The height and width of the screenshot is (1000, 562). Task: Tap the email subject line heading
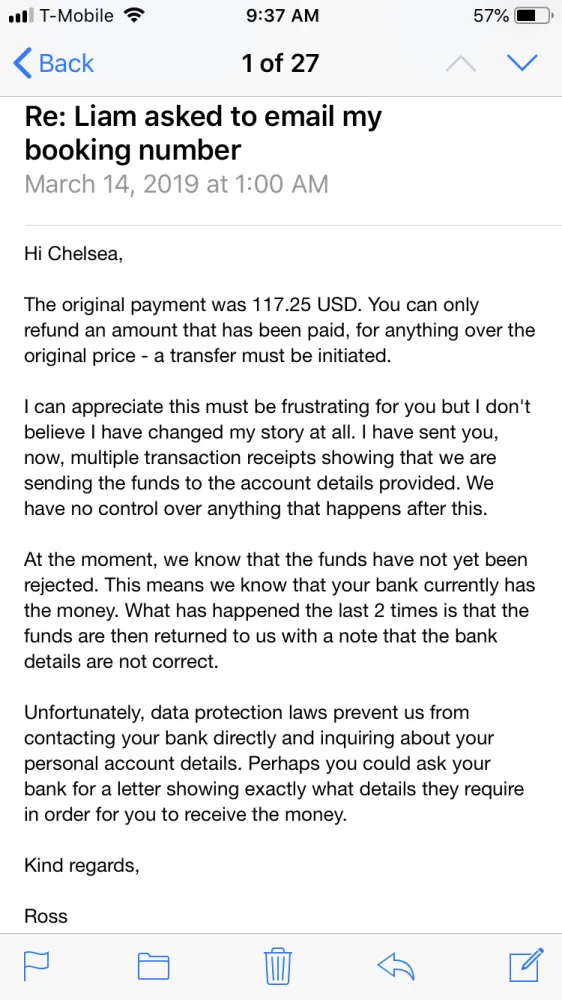pyautogui.click(x=203, y=133)
